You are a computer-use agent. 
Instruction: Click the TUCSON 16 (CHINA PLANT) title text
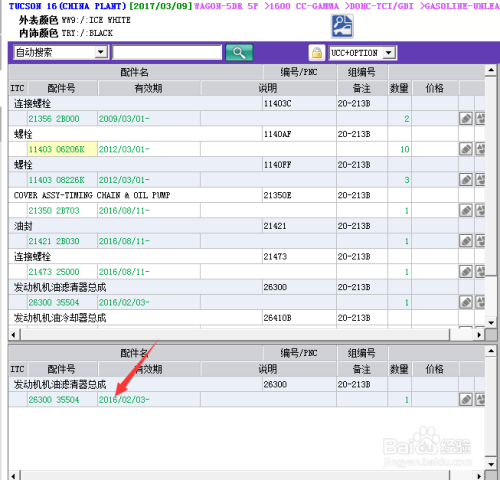[68, 6]
